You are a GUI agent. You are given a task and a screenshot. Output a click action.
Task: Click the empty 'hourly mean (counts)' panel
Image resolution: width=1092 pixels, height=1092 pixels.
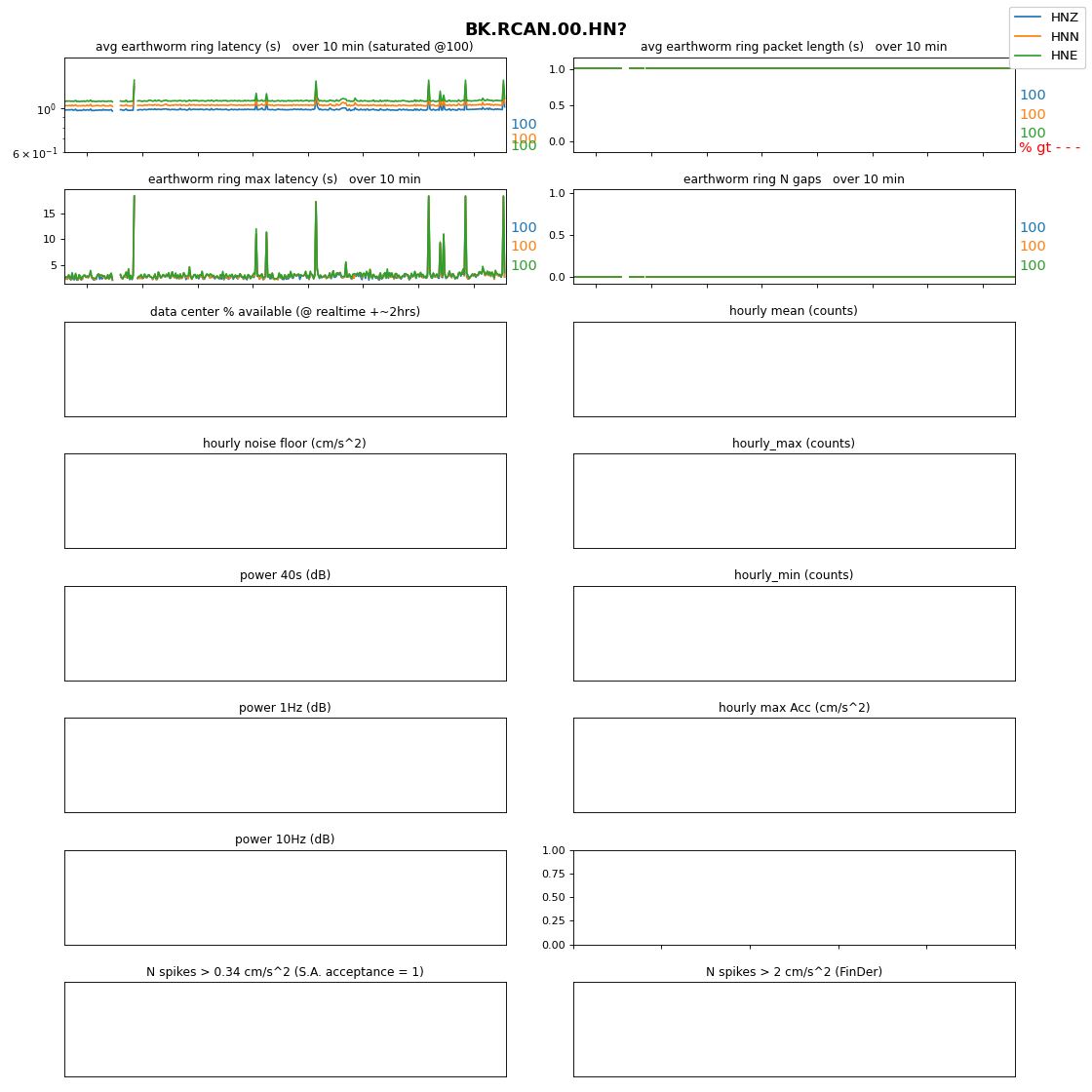[x=794, y=370]
